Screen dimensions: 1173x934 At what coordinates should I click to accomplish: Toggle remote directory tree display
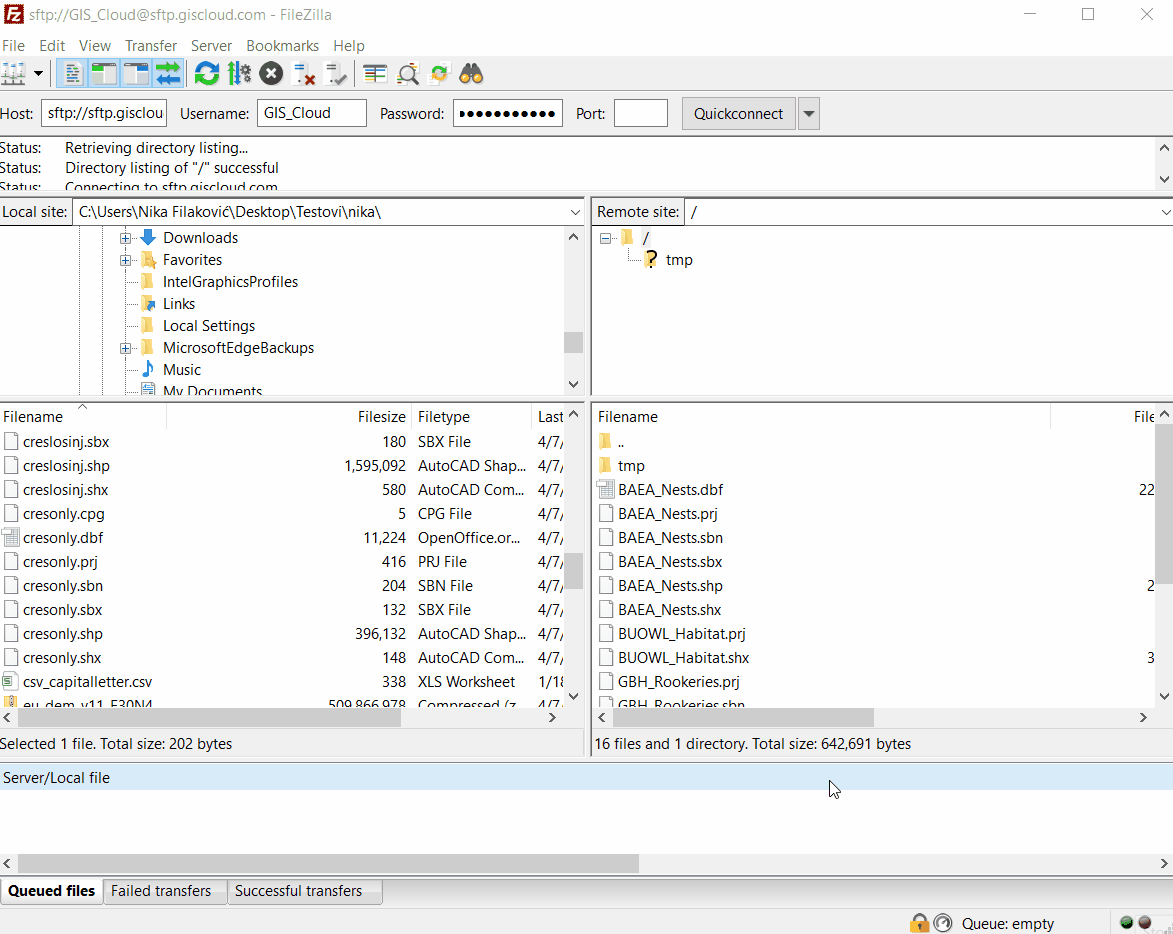click(x=136, y=74)
